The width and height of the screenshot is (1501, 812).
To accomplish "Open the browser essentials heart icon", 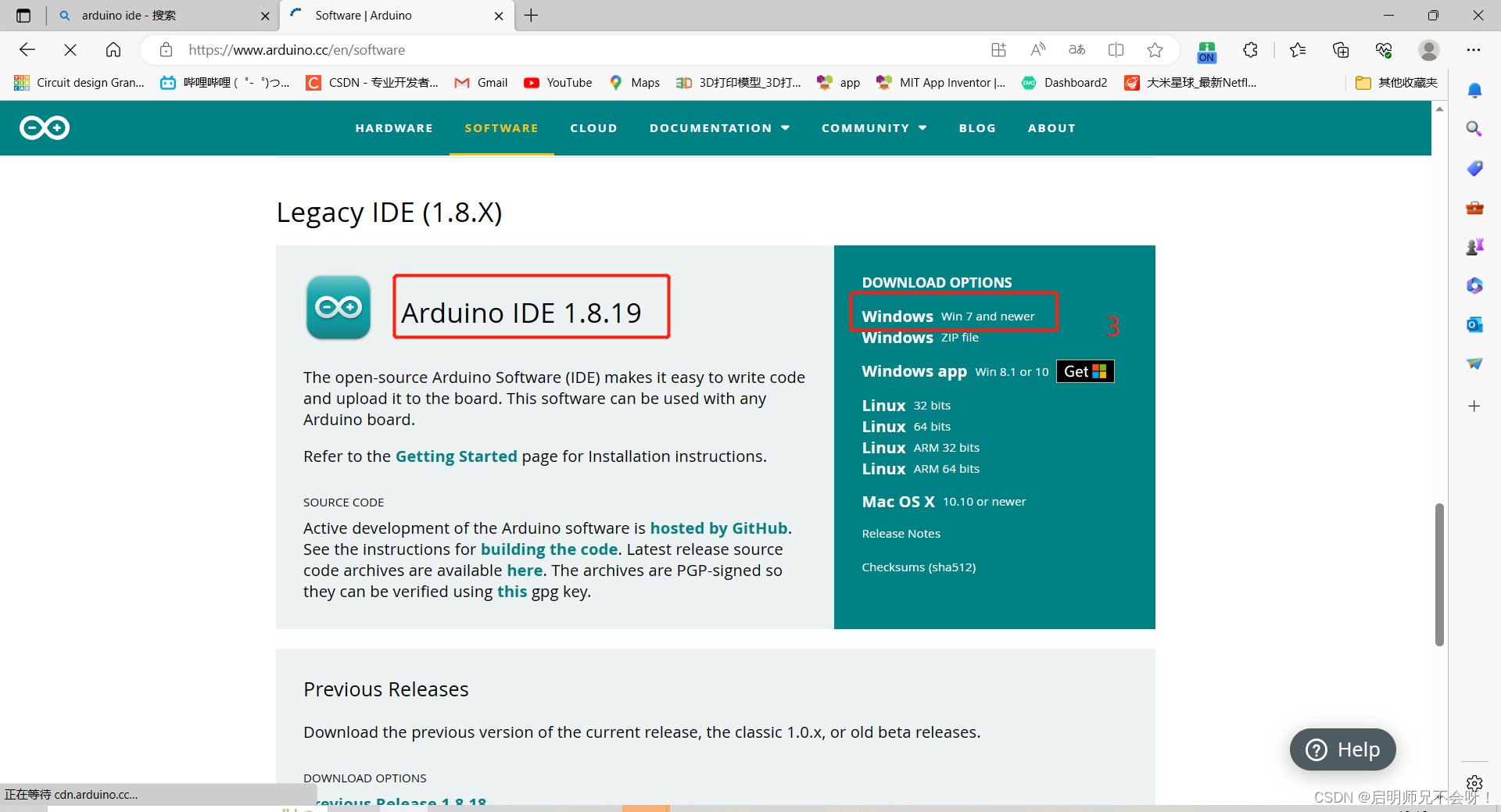I will (x=1384, y=50).
